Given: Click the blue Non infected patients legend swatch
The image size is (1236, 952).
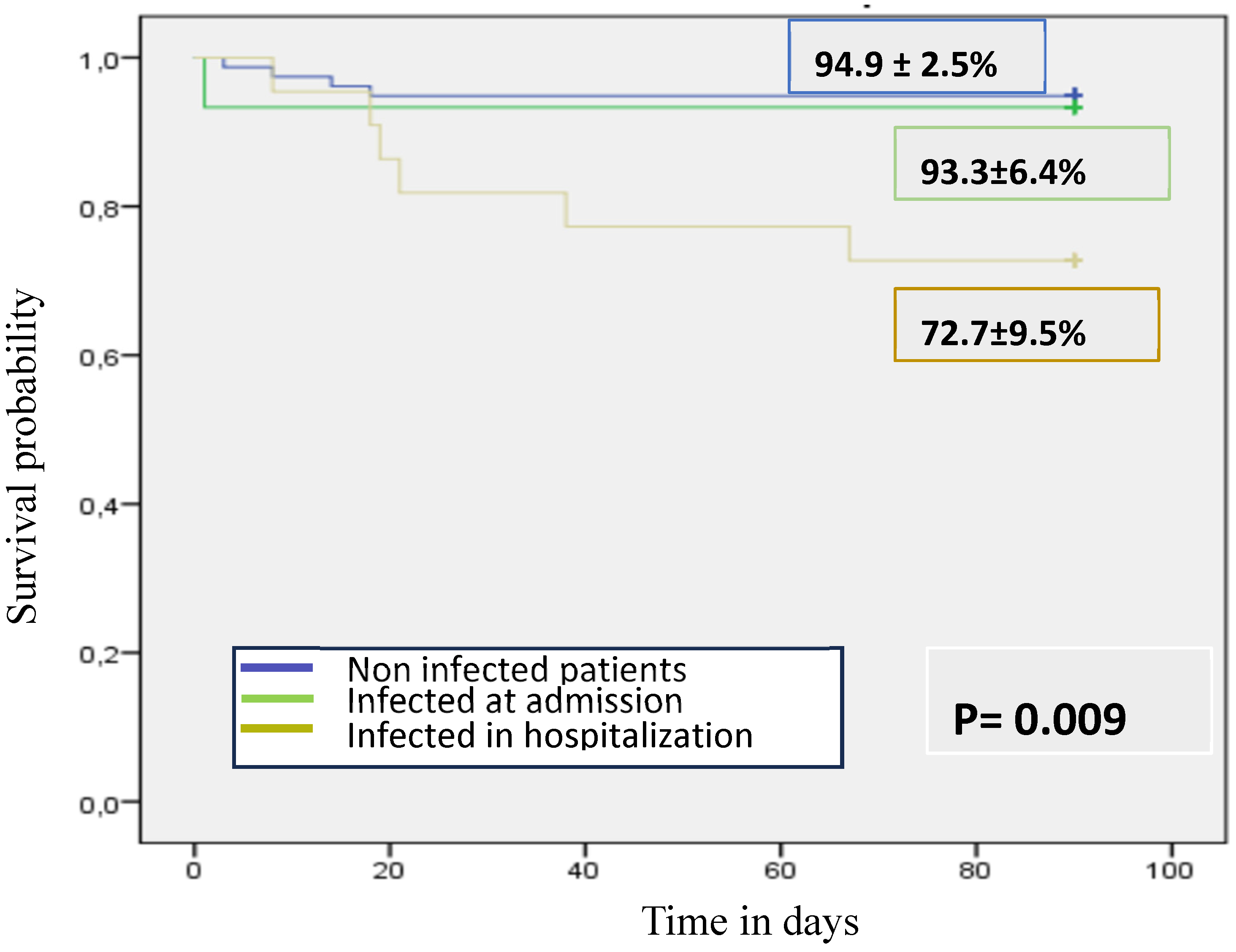Looking at the screenshot, I should tap(276, 668).
